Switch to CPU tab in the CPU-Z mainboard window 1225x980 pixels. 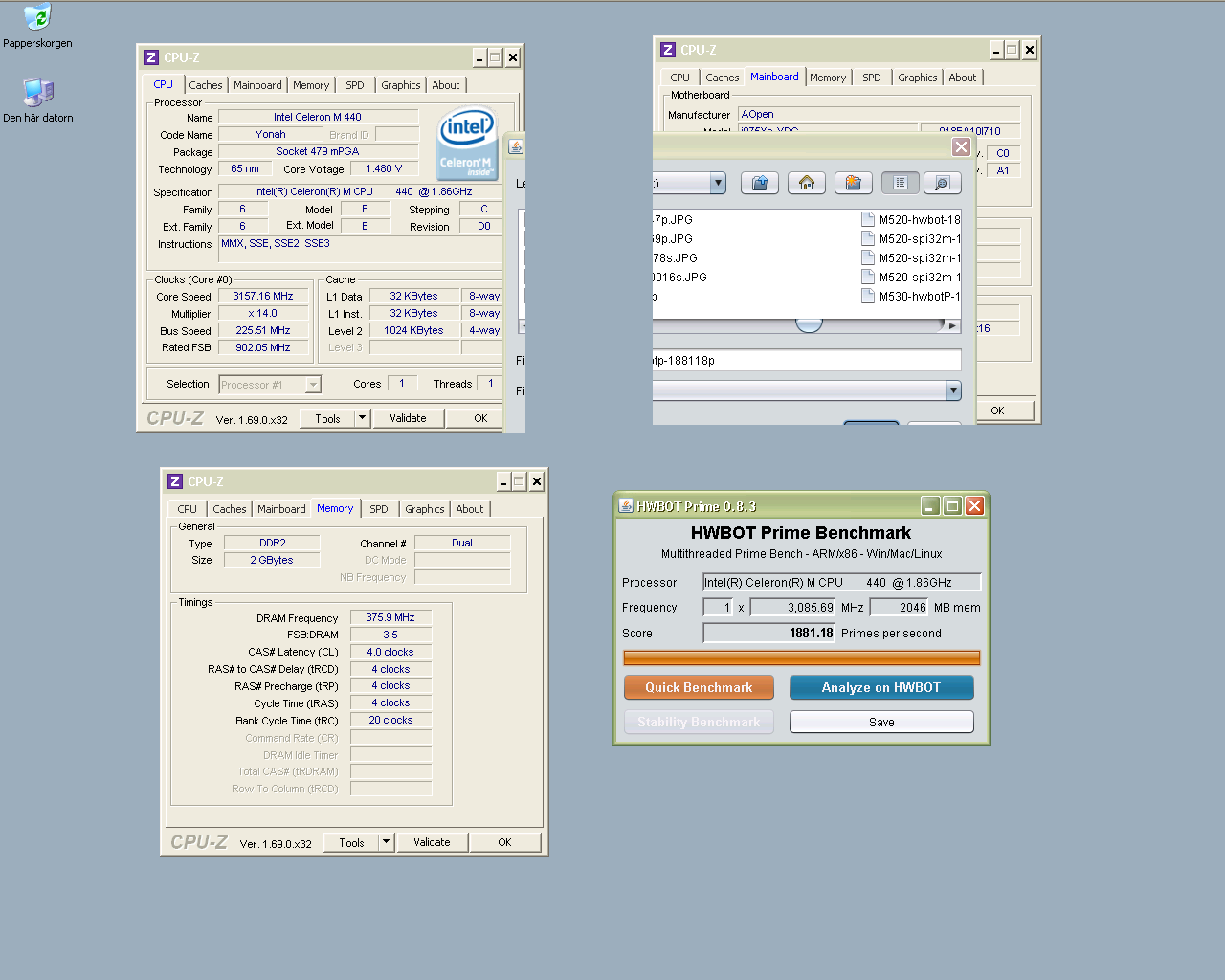680,78
